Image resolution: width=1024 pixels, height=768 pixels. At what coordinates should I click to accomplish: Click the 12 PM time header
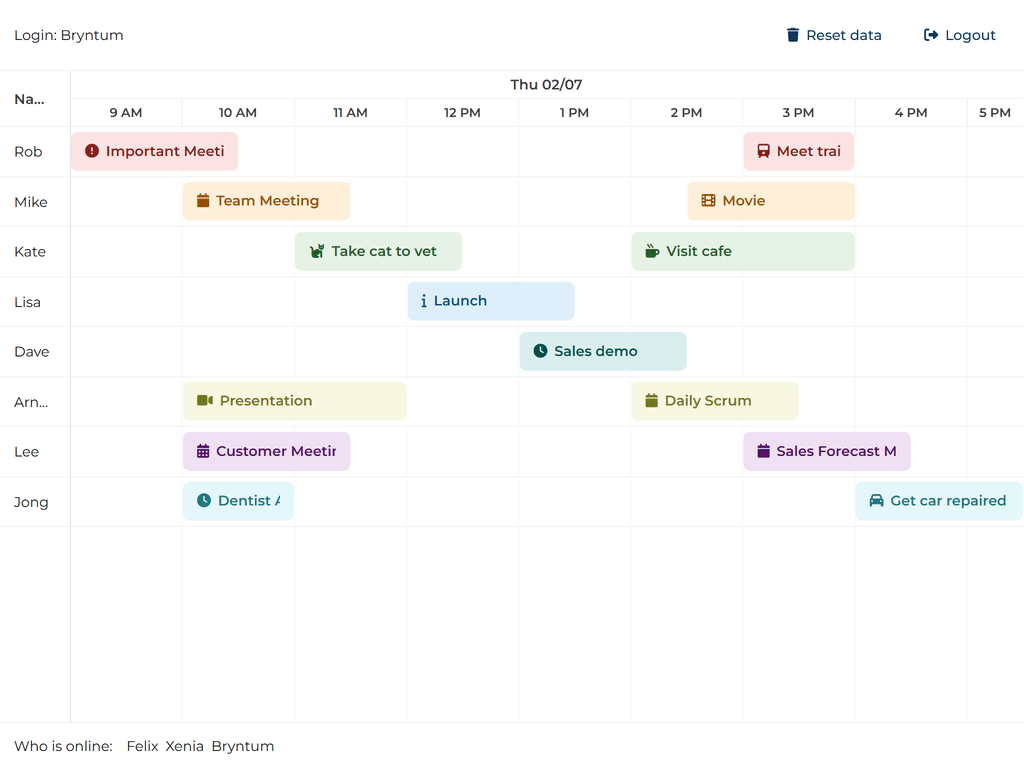pos(462,113)
